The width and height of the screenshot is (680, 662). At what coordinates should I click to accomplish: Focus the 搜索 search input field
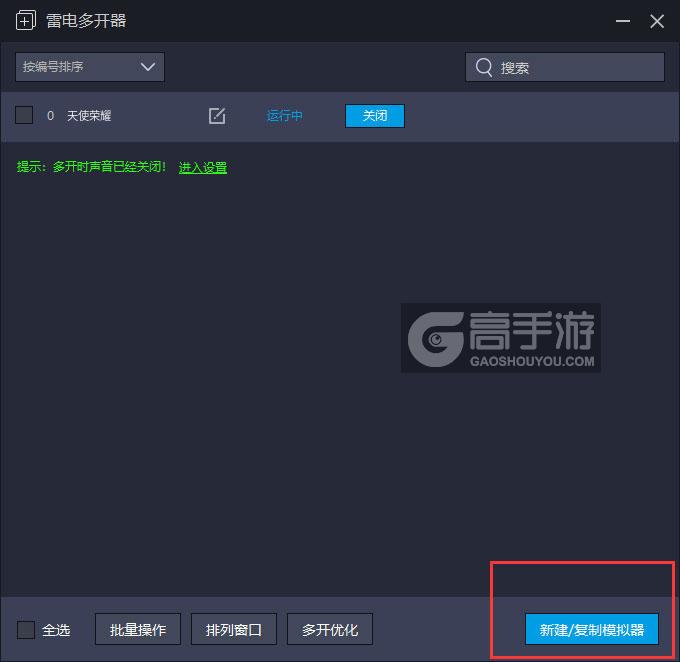click(565, 67)
